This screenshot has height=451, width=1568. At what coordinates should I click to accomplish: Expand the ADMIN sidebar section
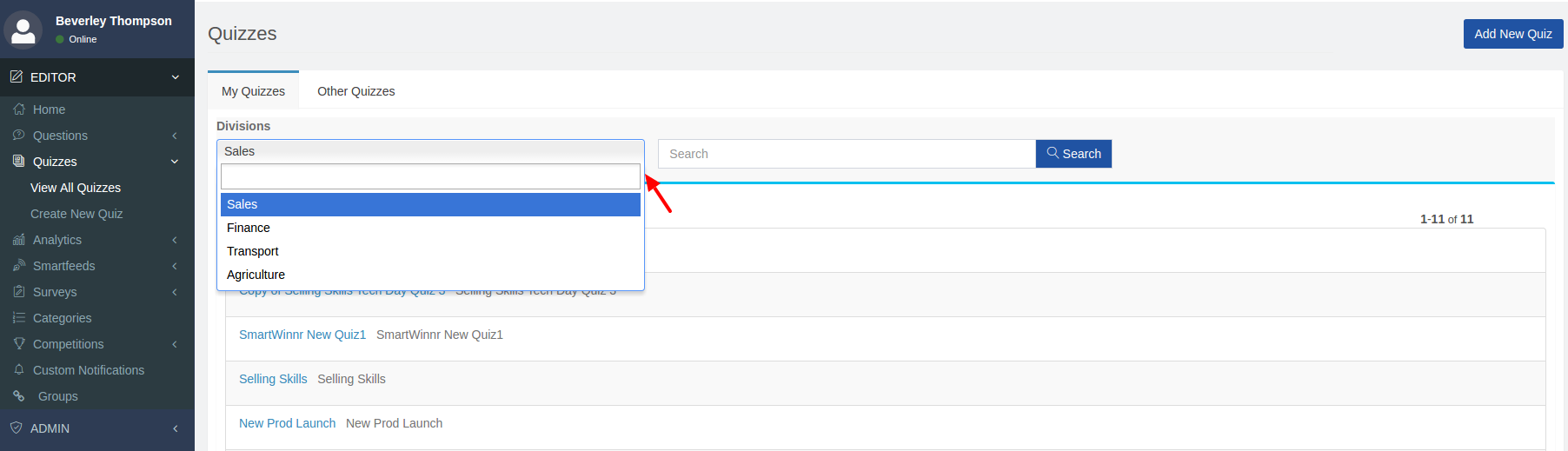tap(175, 428)
